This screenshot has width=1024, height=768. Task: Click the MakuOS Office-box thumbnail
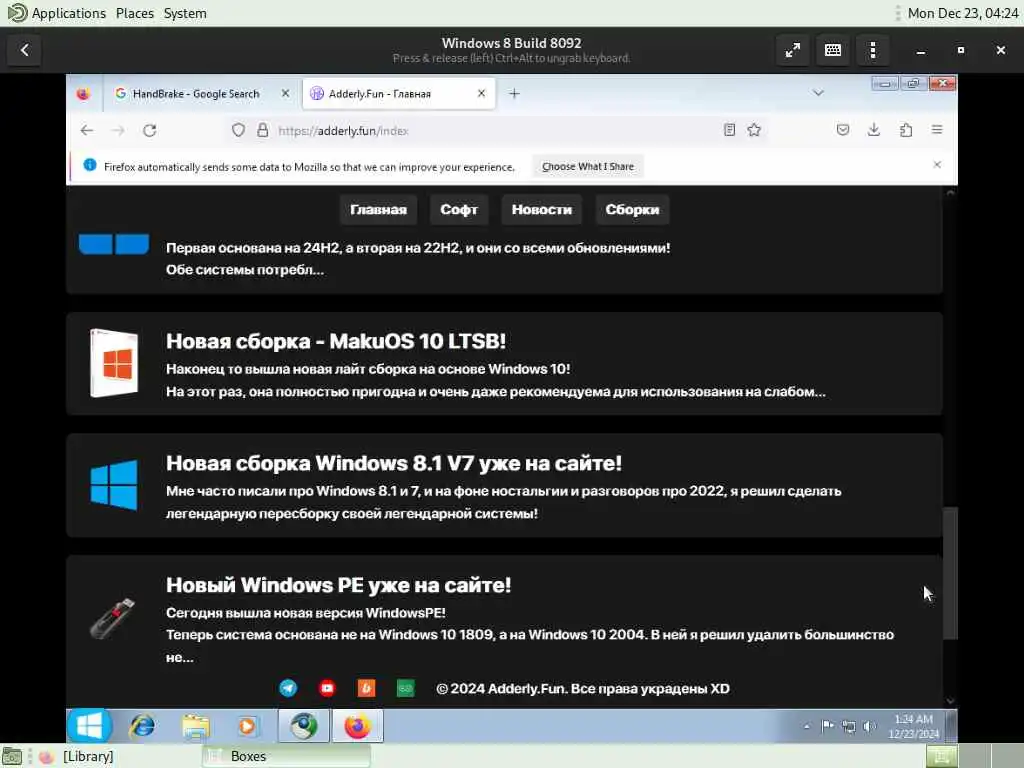114,364
